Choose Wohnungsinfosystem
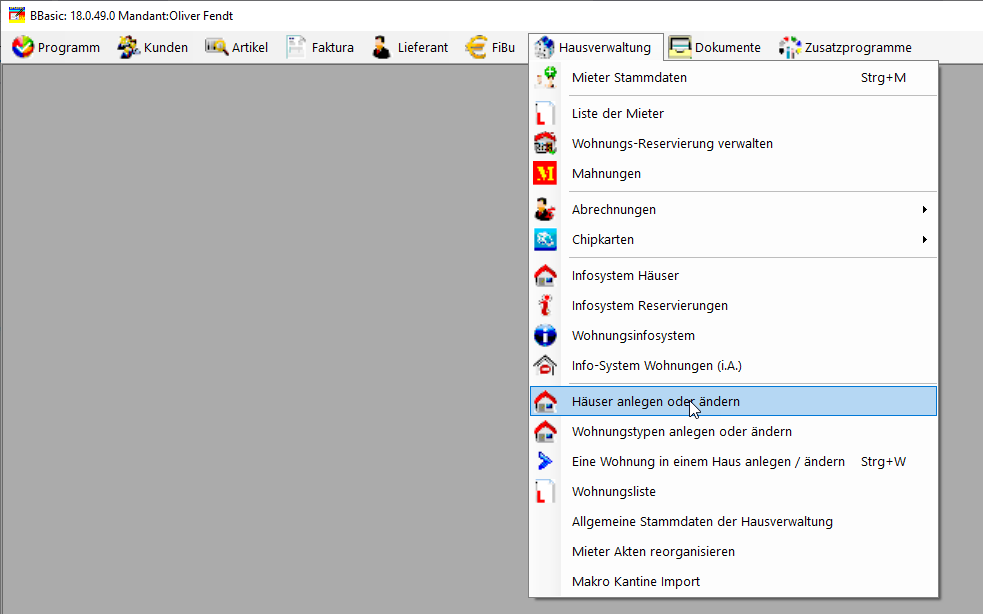Screen dimensions: 983x614 pyautogui.click(x=733, y=336)
